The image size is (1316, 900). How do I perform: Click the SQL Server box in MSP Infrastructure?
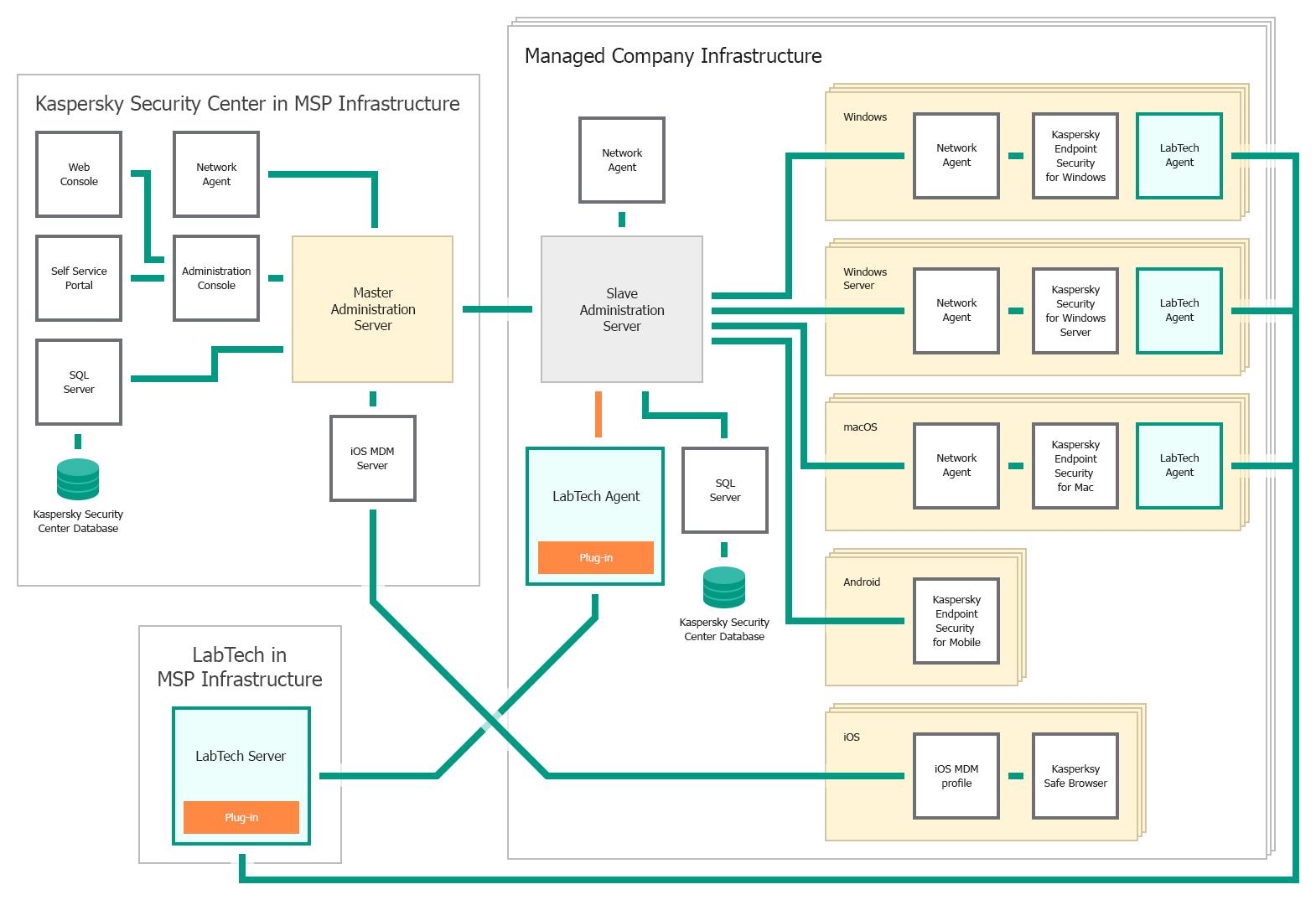point(79,382)
